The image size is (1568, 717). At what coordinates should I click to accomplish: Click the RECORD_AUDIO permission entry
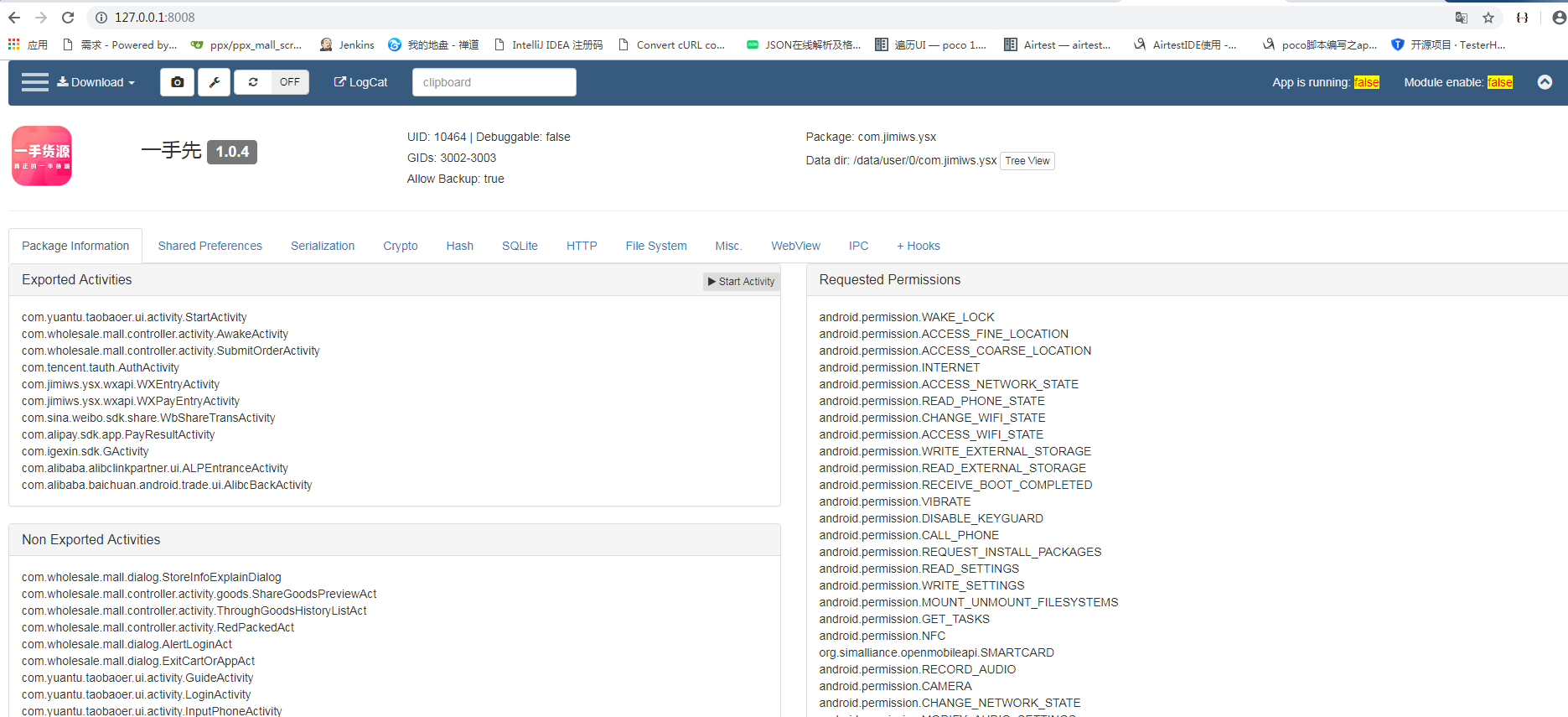click(x=918, y=669)
